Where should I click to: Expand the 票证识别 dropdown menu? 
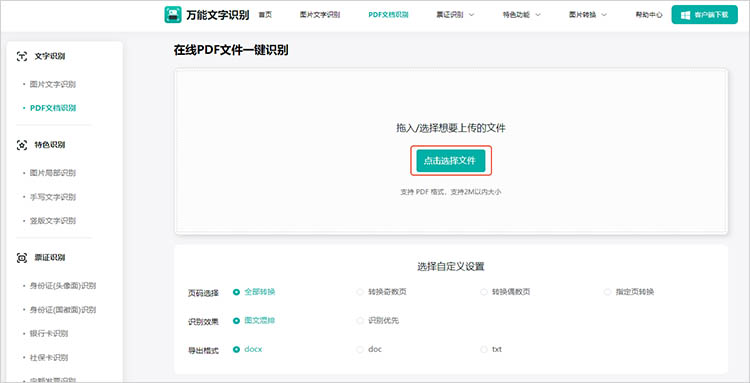tap(455, 15)
